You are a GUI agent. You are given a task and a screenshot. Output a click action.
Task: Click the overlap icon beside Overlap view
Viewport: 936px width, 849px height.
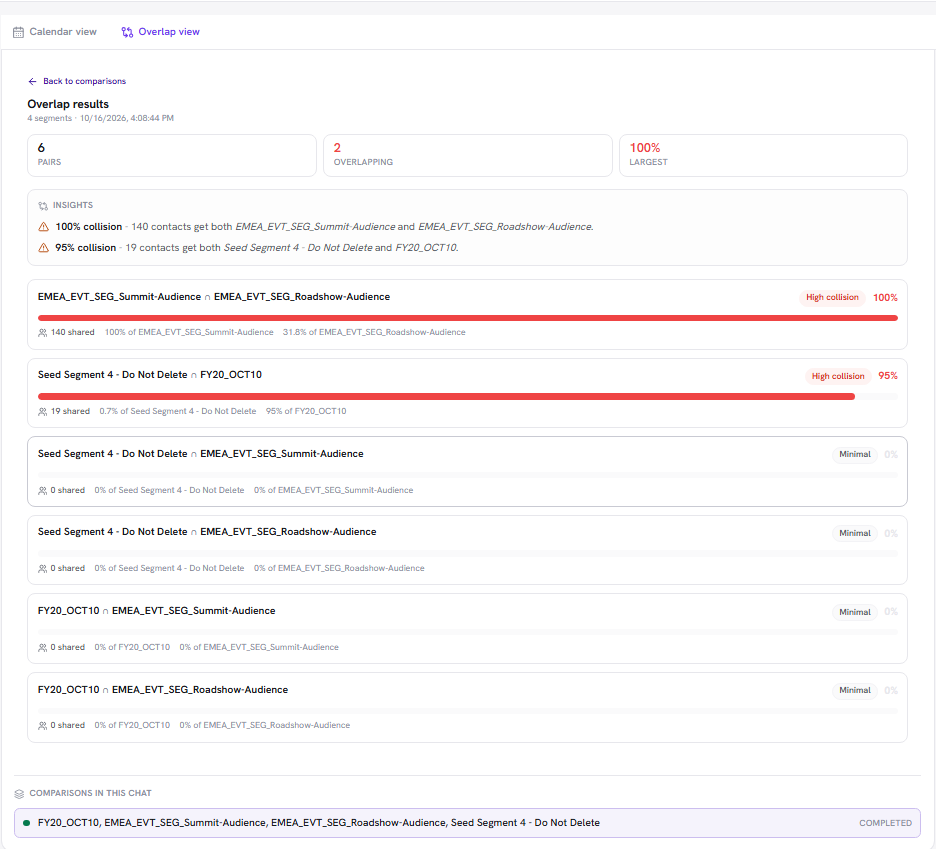(x=127, y=32)
